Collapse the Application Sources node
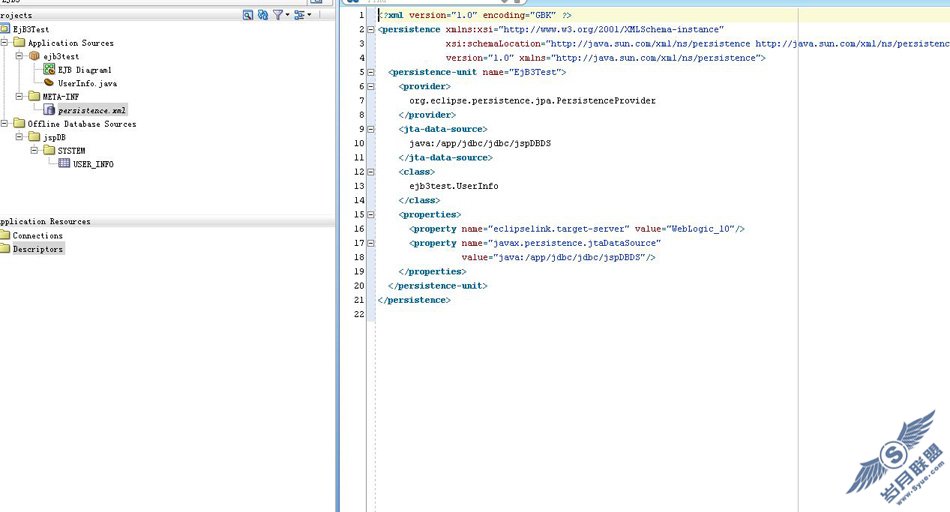 tap(4, 42)
